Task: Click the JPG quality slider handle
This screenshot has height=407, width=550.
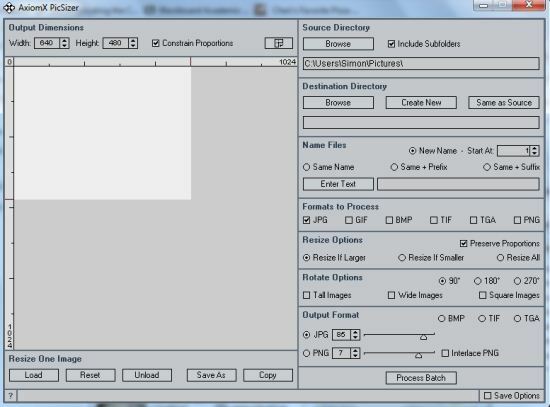Action: [424, 337]
